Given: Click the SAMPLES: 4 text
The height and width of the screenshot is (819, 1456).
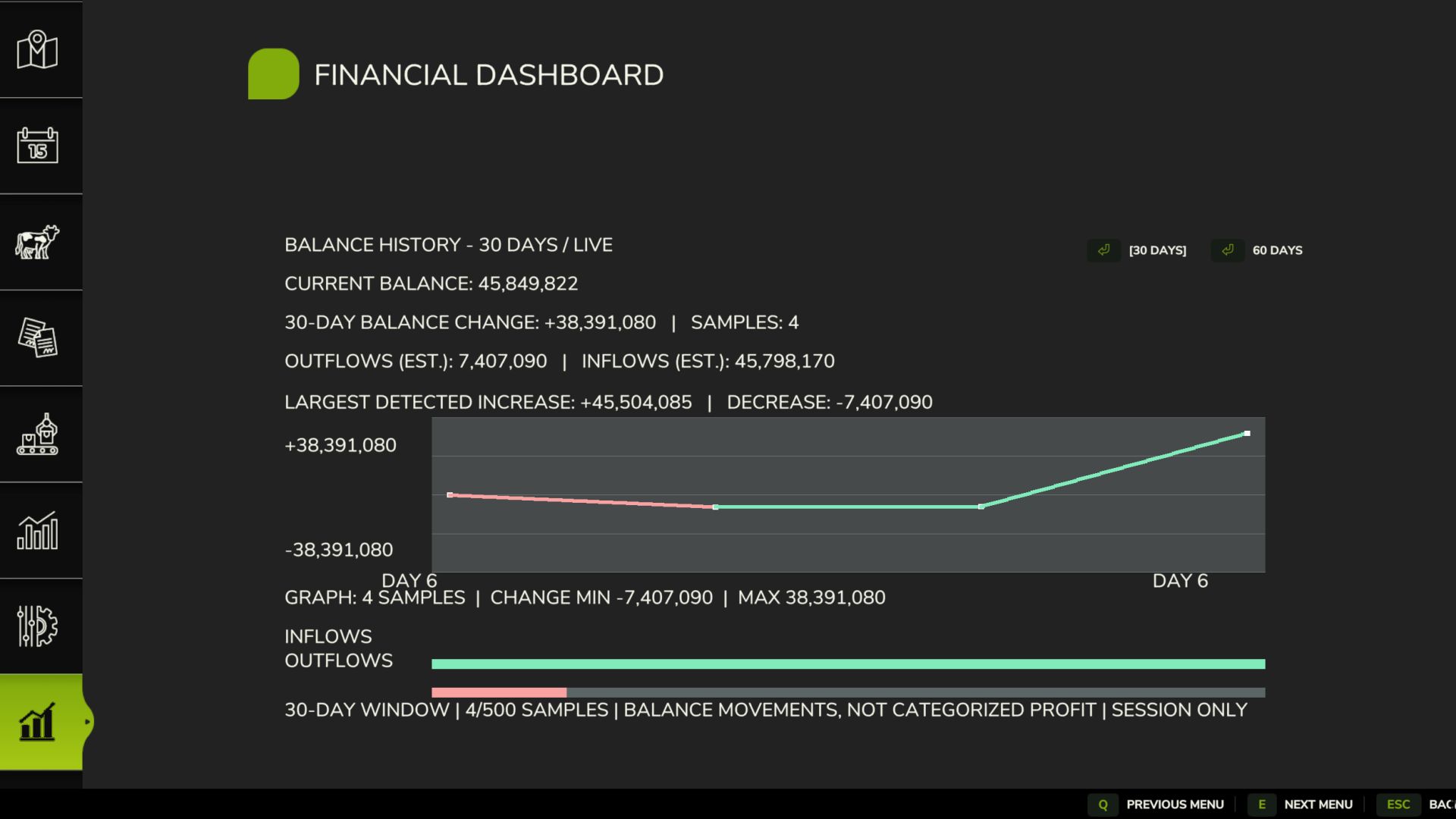Looking at the screenshot, I should 745,322.
